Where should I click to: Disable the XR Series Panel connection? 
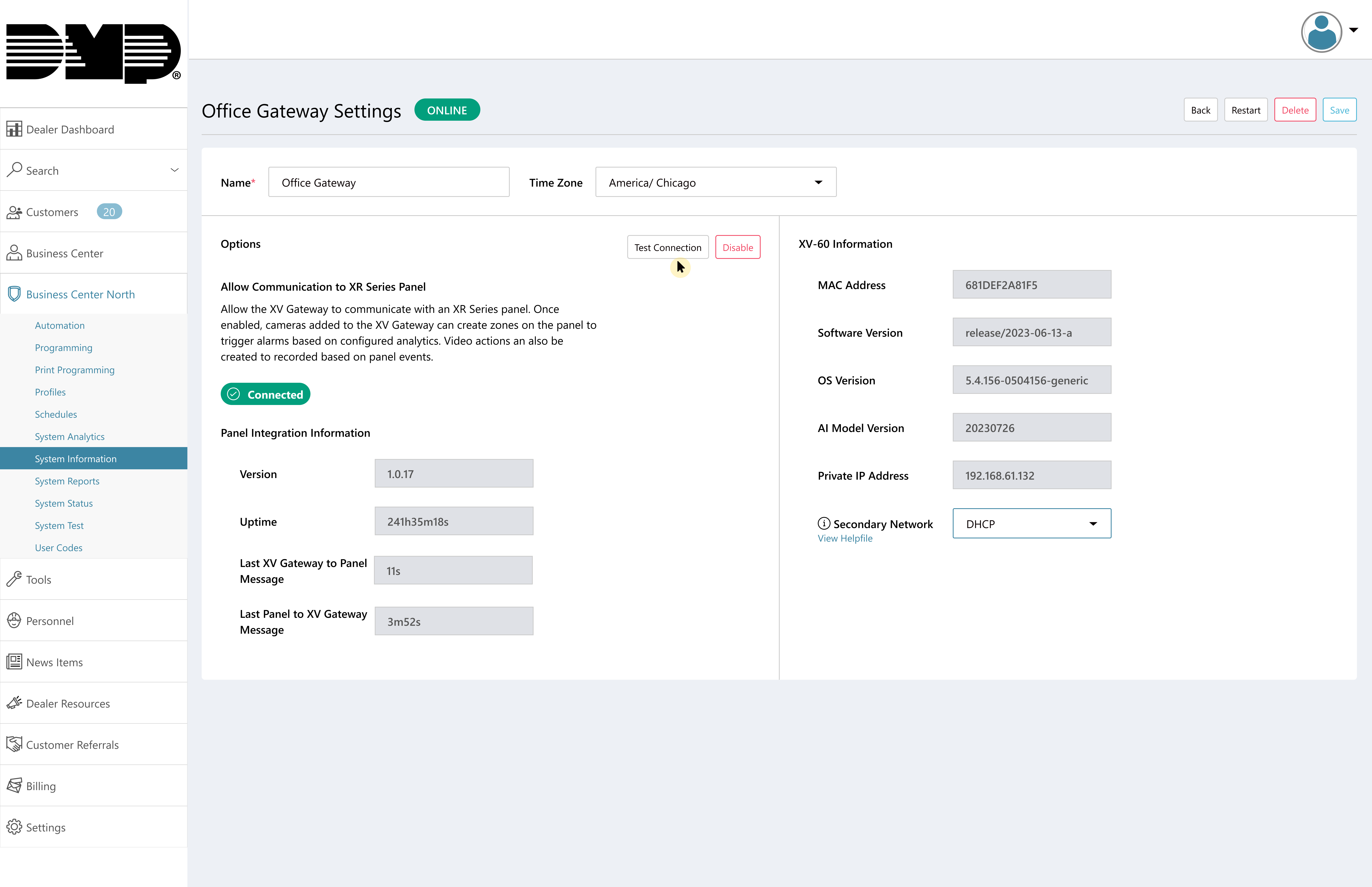point(738,247)
